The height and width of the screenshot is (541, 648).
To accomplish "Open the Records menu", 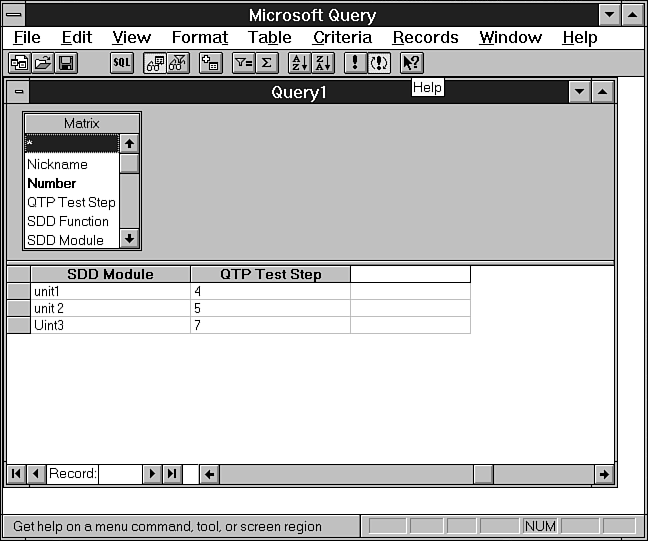I will pos(425,38).
